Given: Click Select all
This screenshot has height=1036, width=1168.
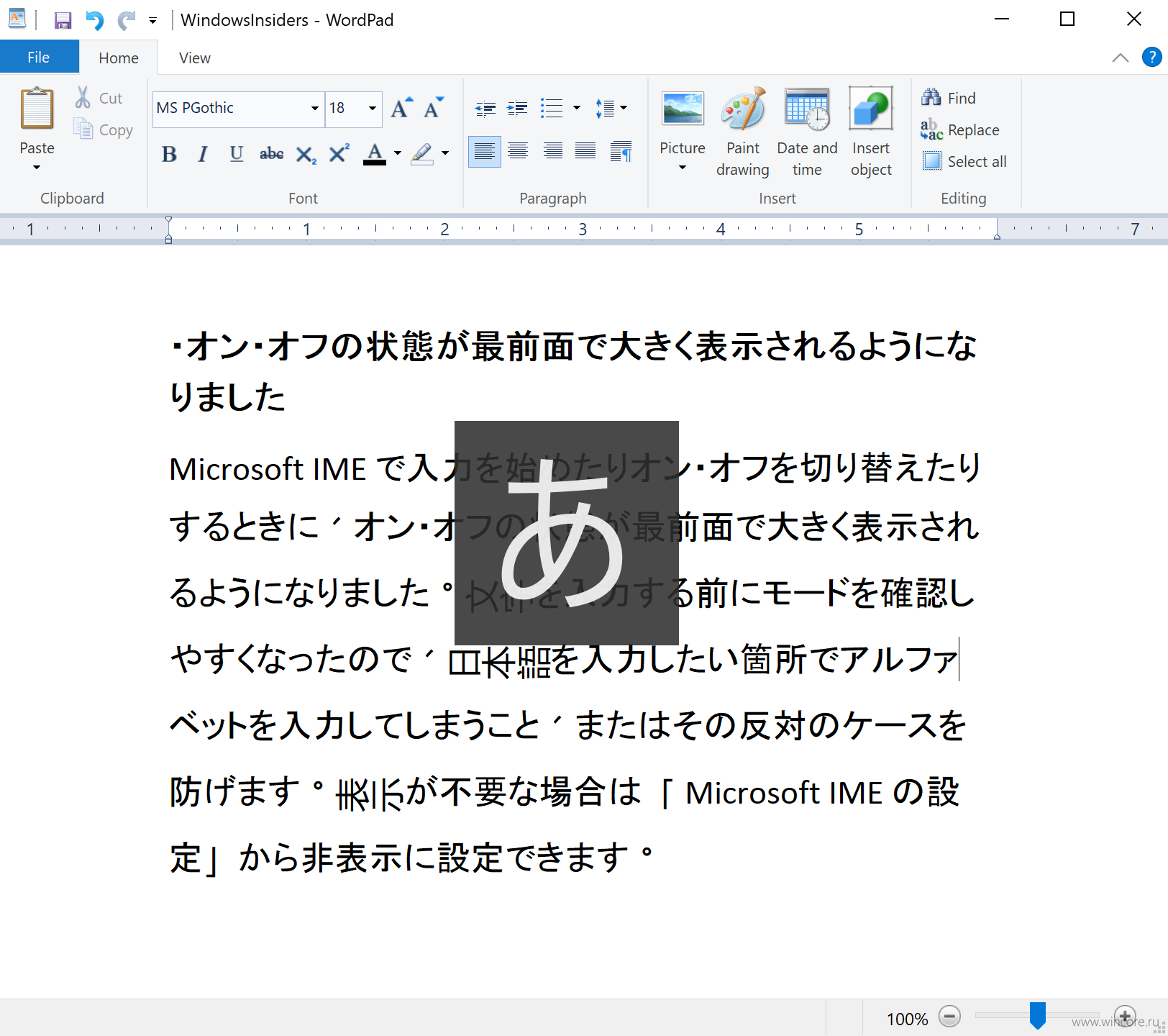Looking at the screenshot, I should [964, 161].
